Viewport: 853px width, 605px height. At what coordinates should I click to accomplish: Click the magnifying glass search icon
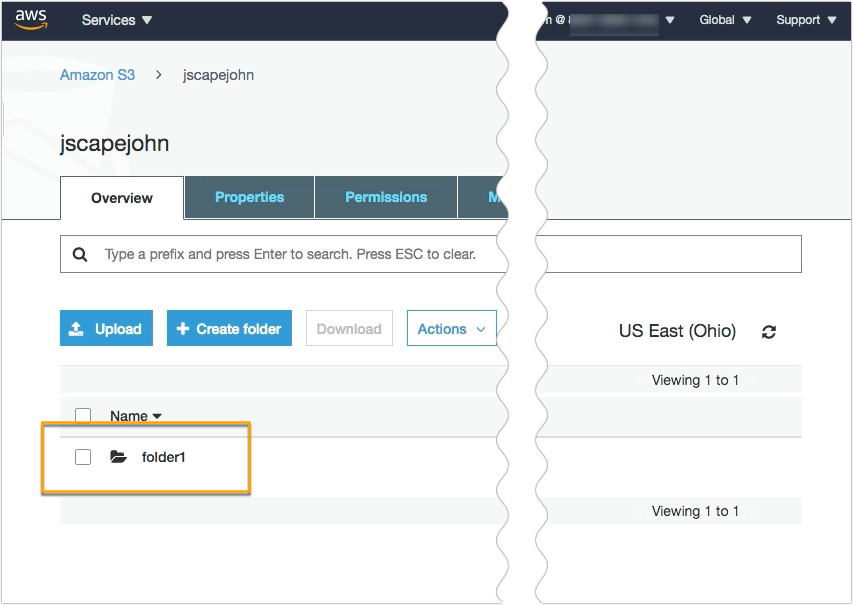pyautogui.click(x=80, y=255)
